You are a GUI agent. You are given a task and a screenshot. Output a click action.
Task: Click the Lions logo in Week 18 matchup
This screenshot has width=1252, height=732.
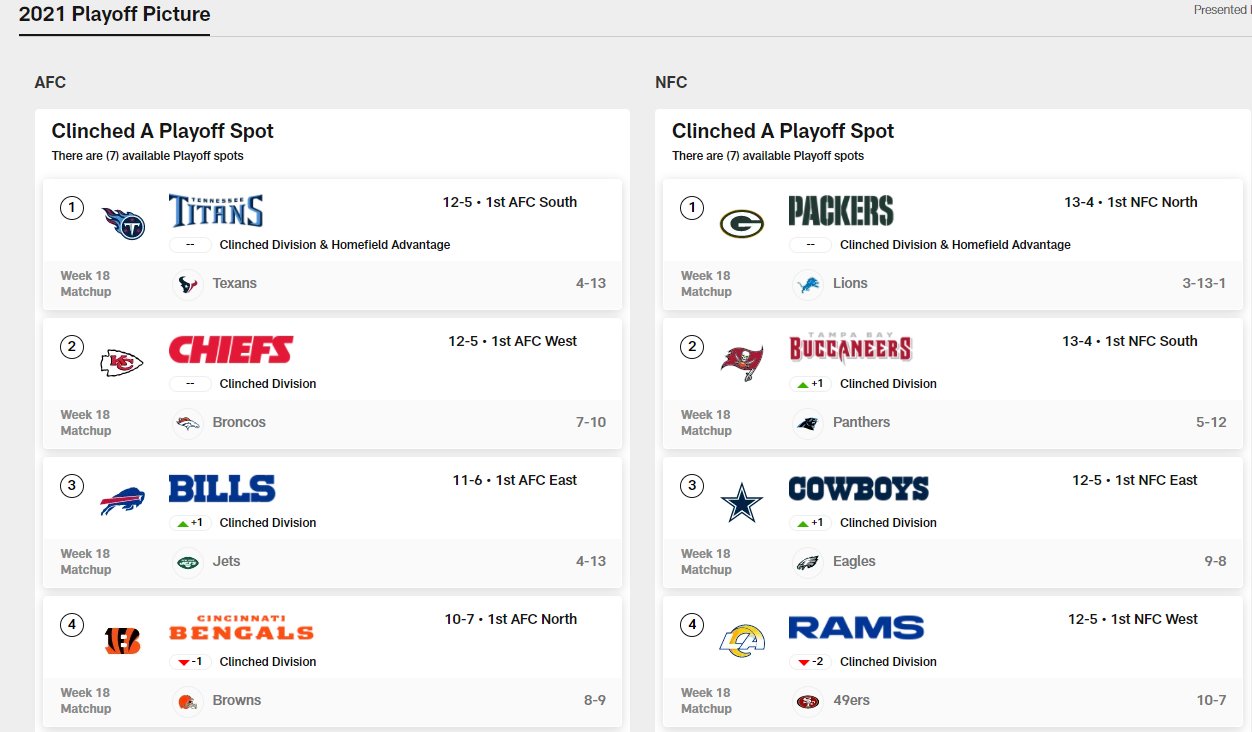pos(807,284)
